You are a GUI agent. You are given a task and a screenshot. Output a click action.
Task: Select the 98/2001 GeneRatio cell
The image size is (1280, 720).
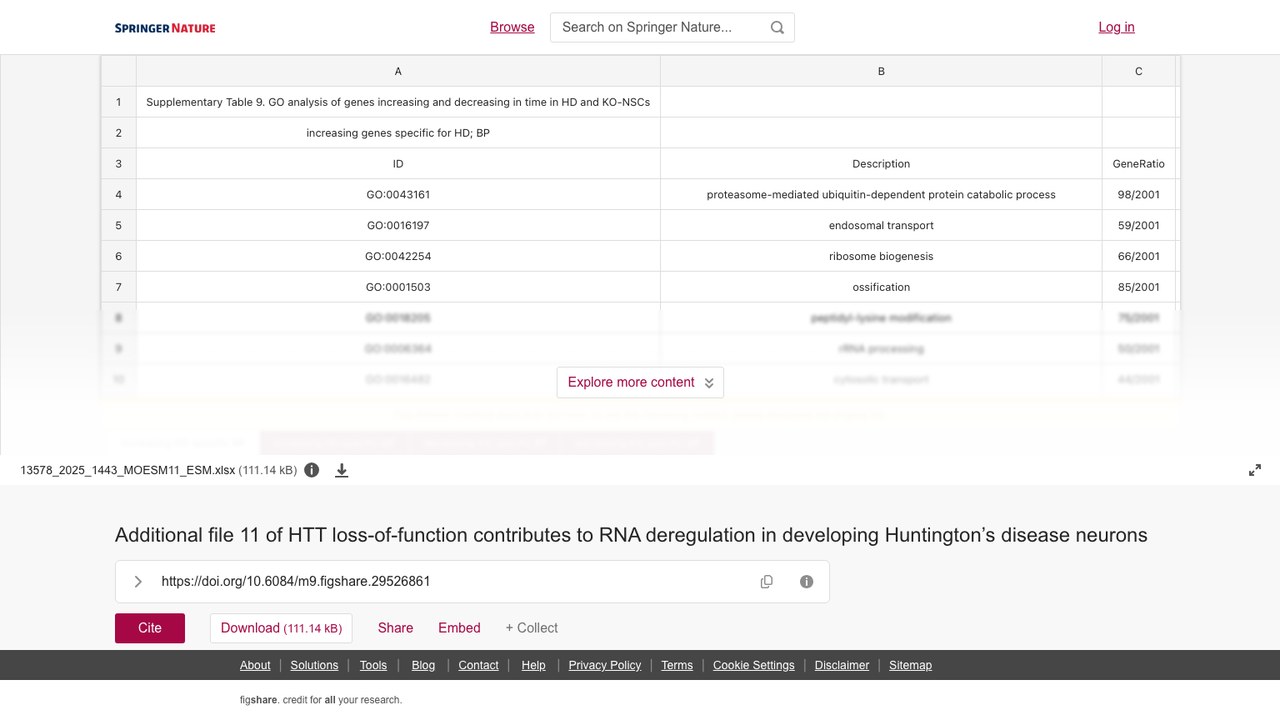click(x=1139, y=195)
